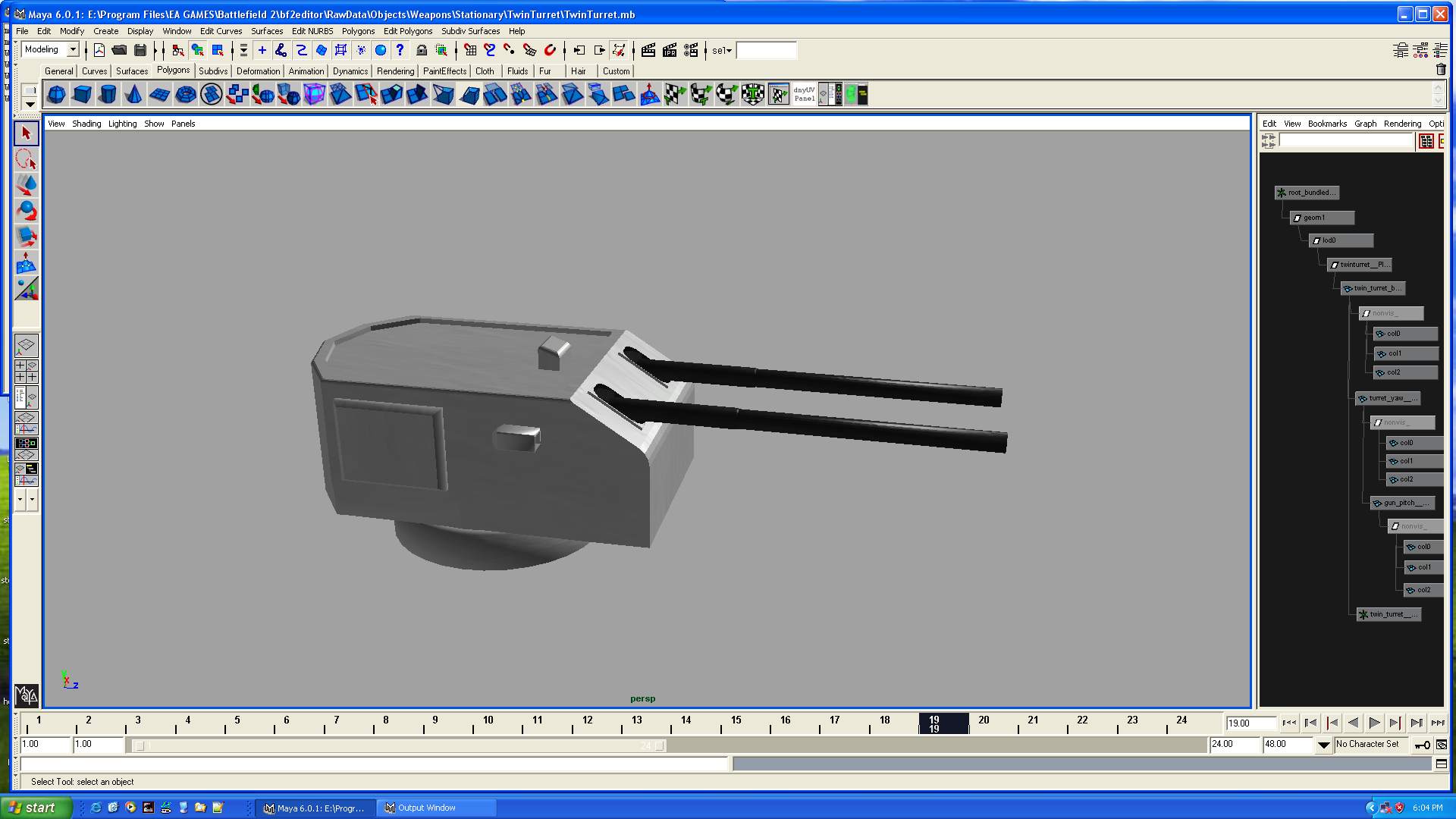Click the playback end time 24.00 field
Screen dimensions: 1456x819
point(1235,745)
